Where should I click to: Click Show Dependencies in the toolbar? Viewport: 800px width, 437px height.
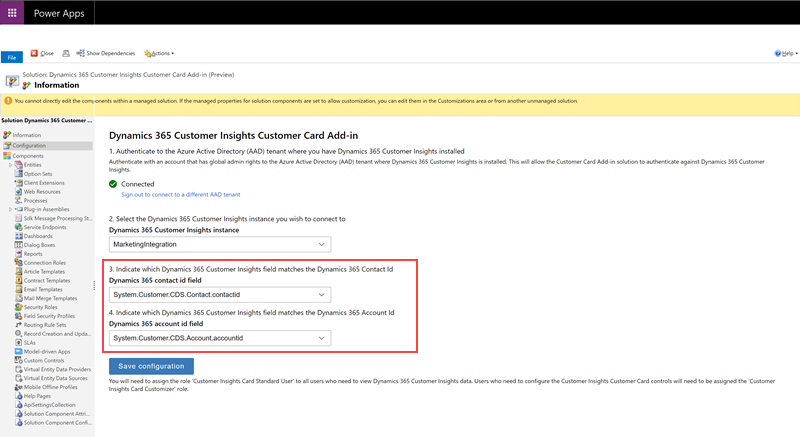click(x=106, y=53)
